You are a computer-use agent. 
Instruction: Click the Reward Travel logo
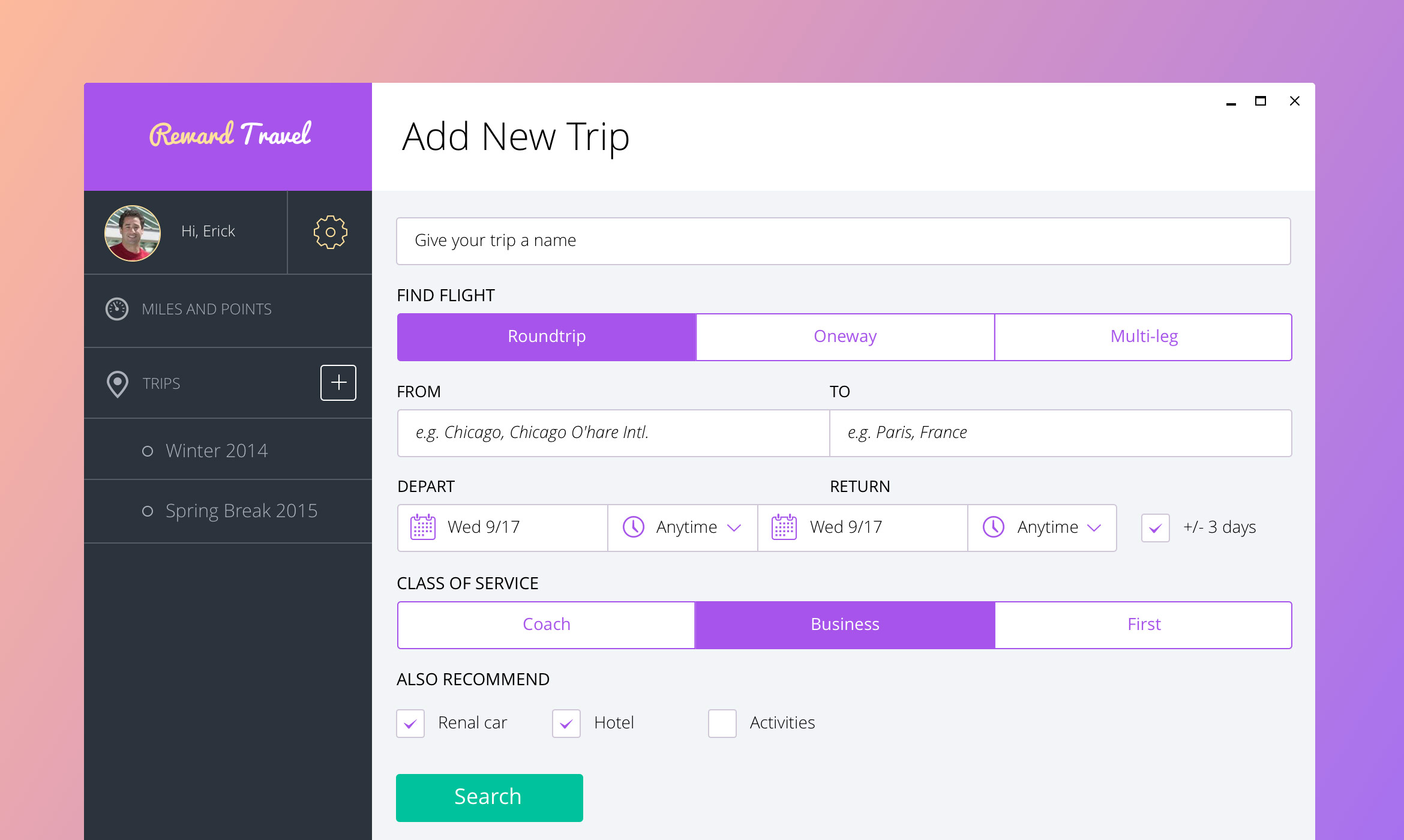[x=230, y=134]
